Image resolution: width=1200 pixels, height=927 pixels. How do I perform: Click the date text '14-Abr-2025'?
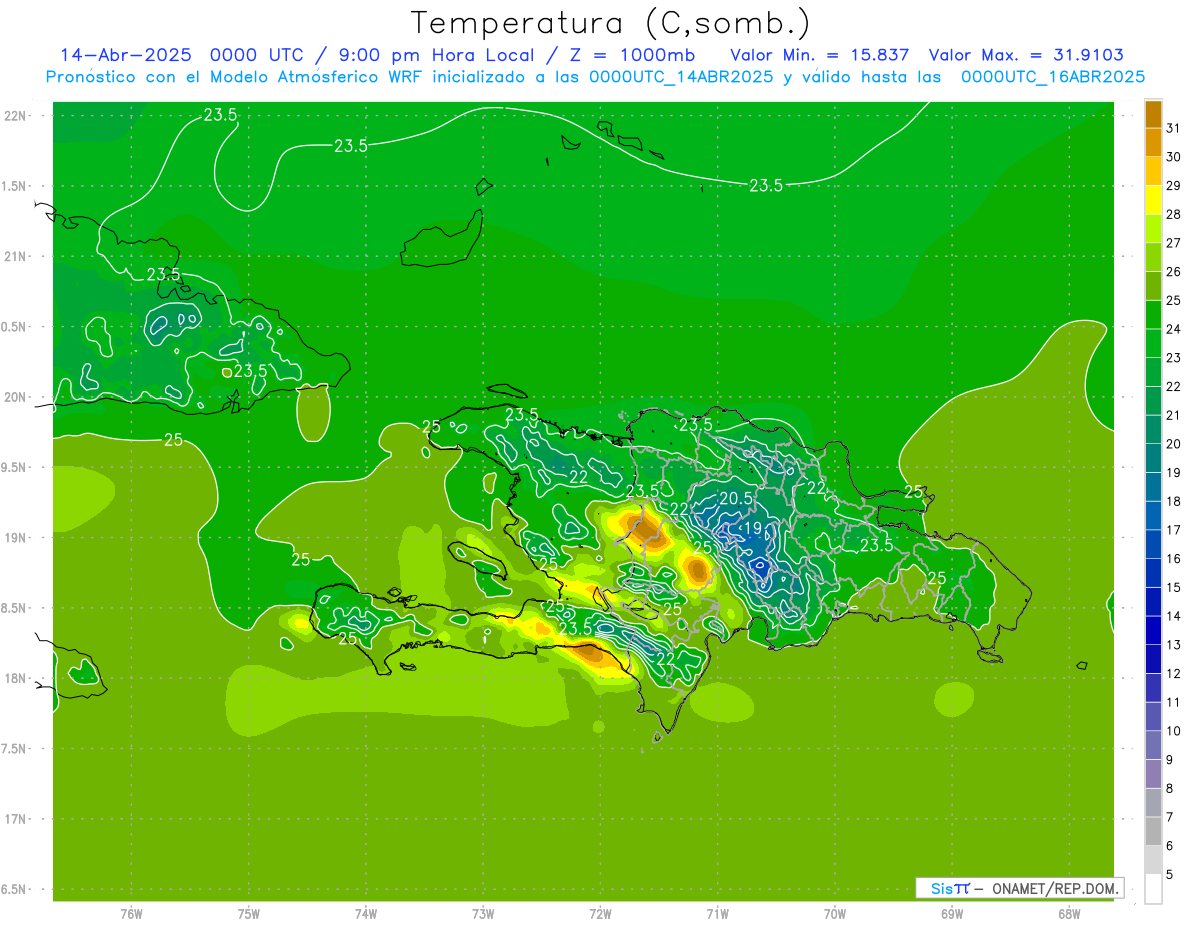126,55
